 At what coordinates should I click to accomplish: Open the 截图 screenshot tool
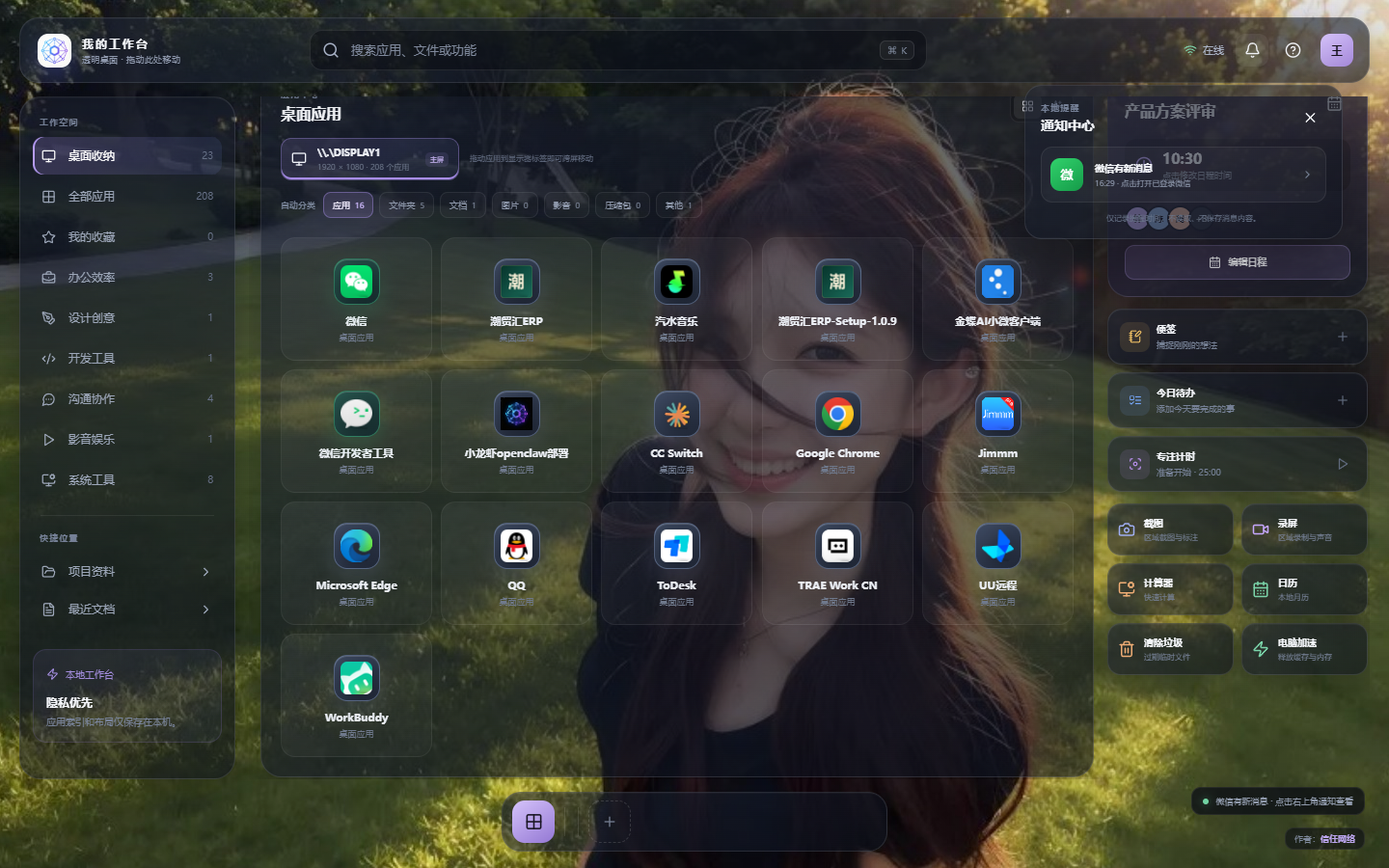[x=1170, y=529]
